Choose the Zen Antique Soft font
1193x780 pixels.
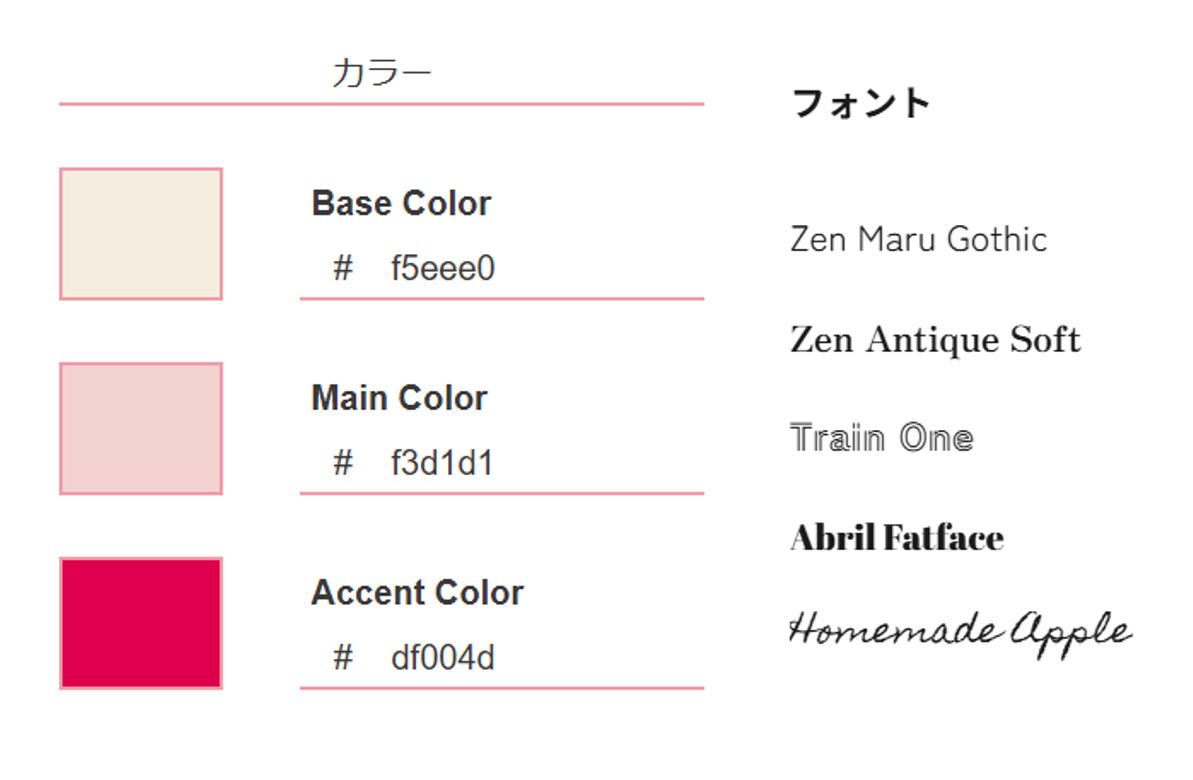tap(935, 340)
